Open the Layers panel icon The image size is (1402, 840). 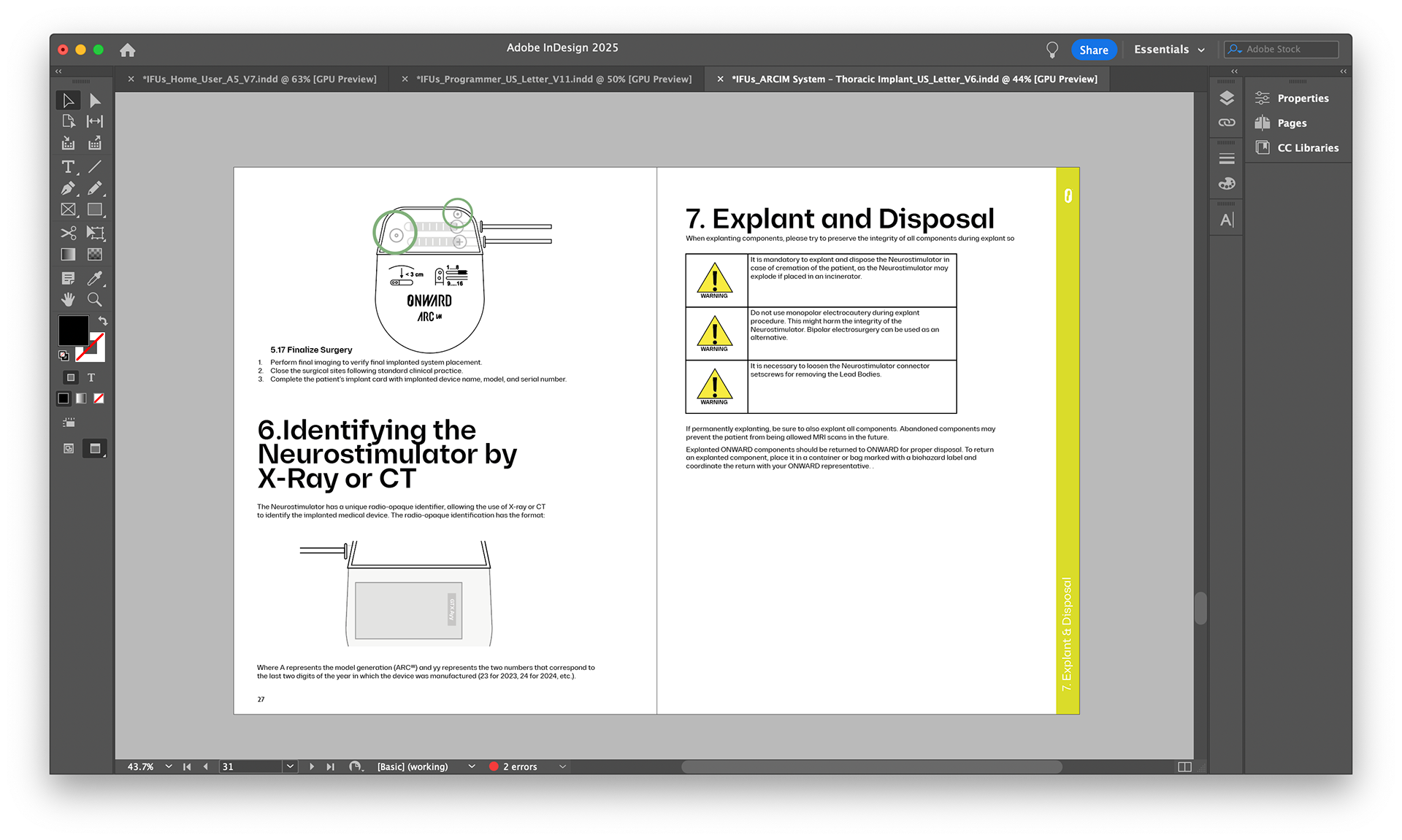(x=1227, y=98)
